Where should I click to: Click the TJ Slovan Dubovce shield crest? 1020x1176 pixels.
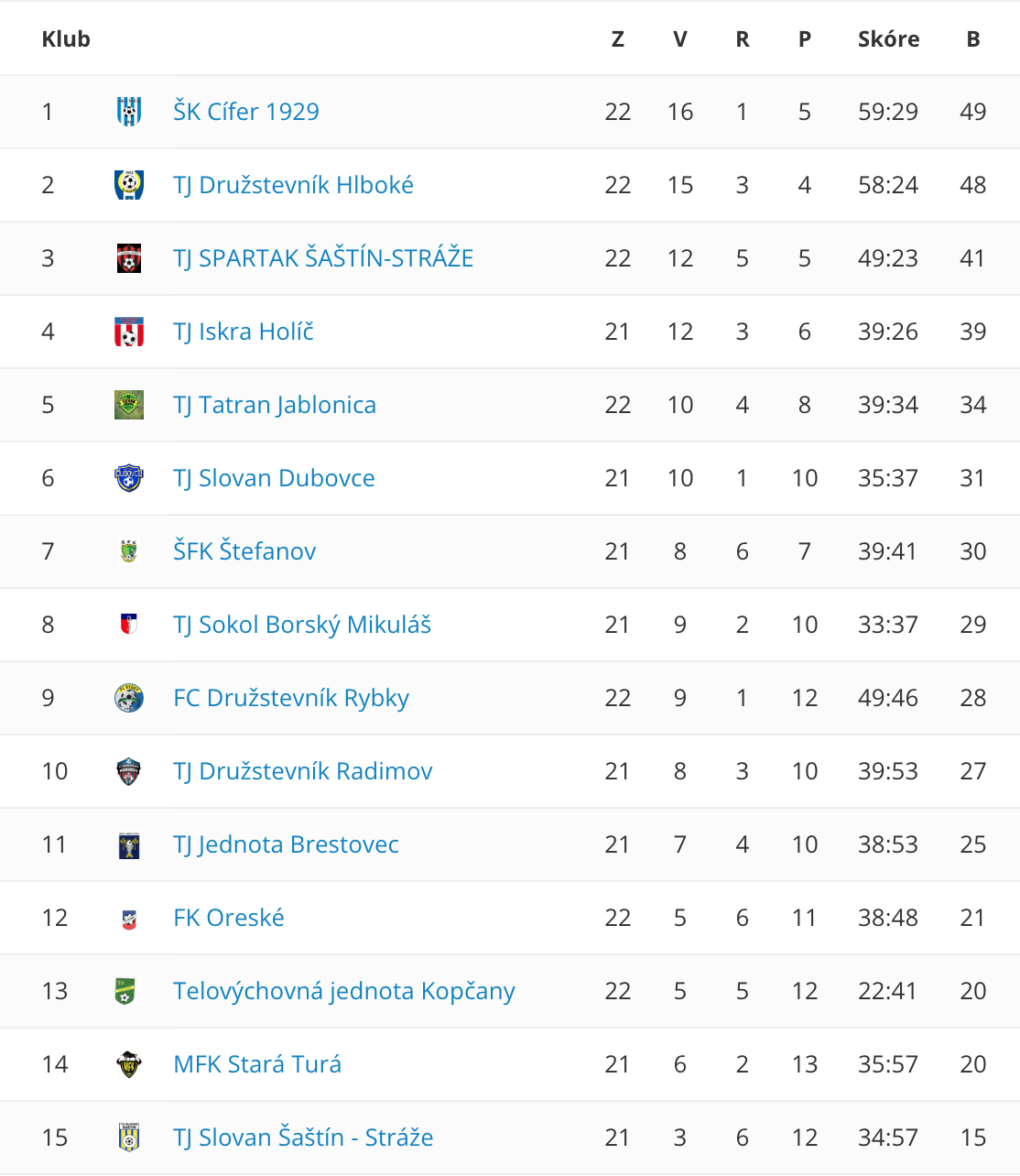click(x=129, y=478)
